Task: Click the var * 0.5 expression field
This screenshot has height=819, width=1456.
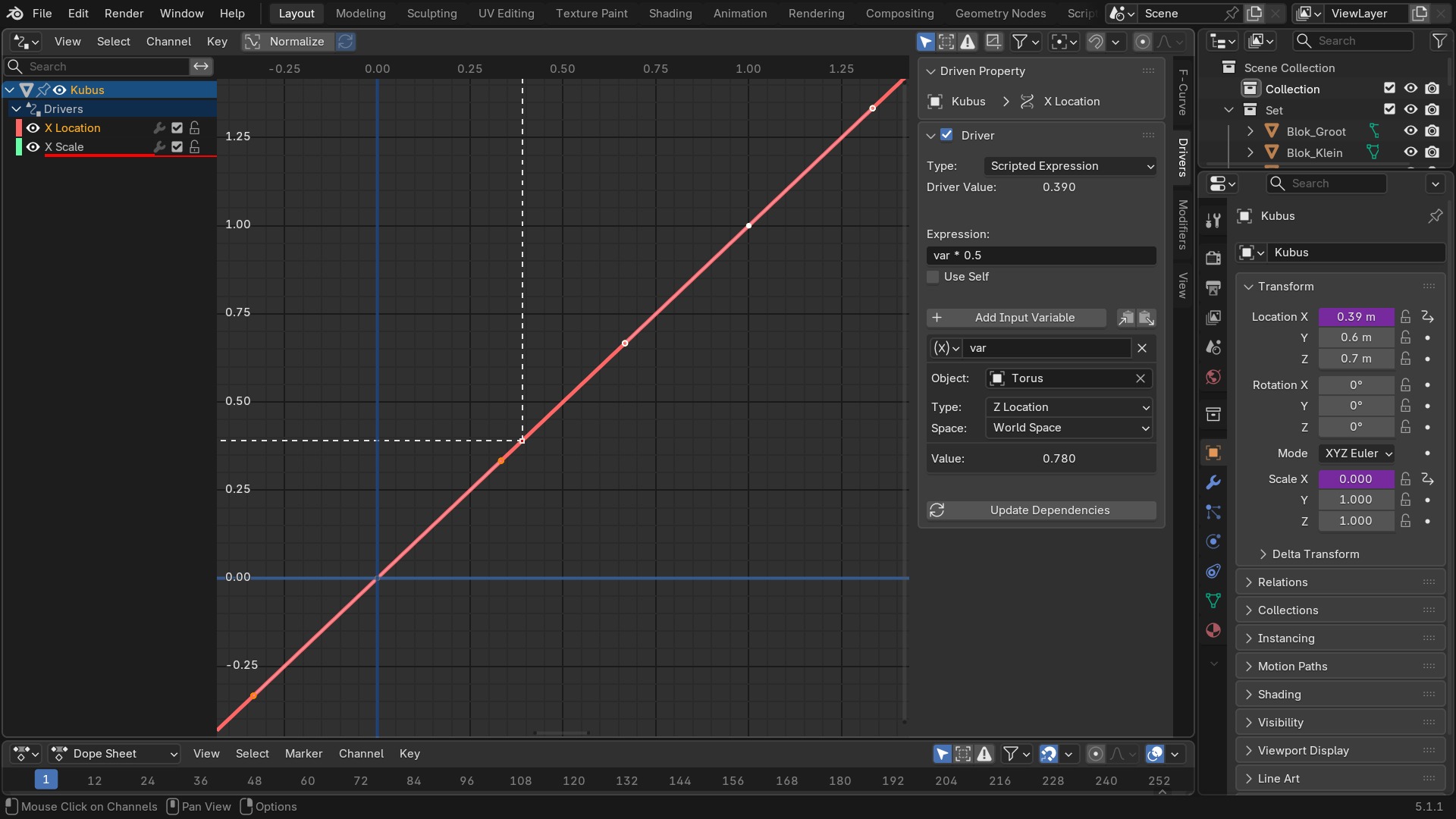Action: (x=1041, y=256)
